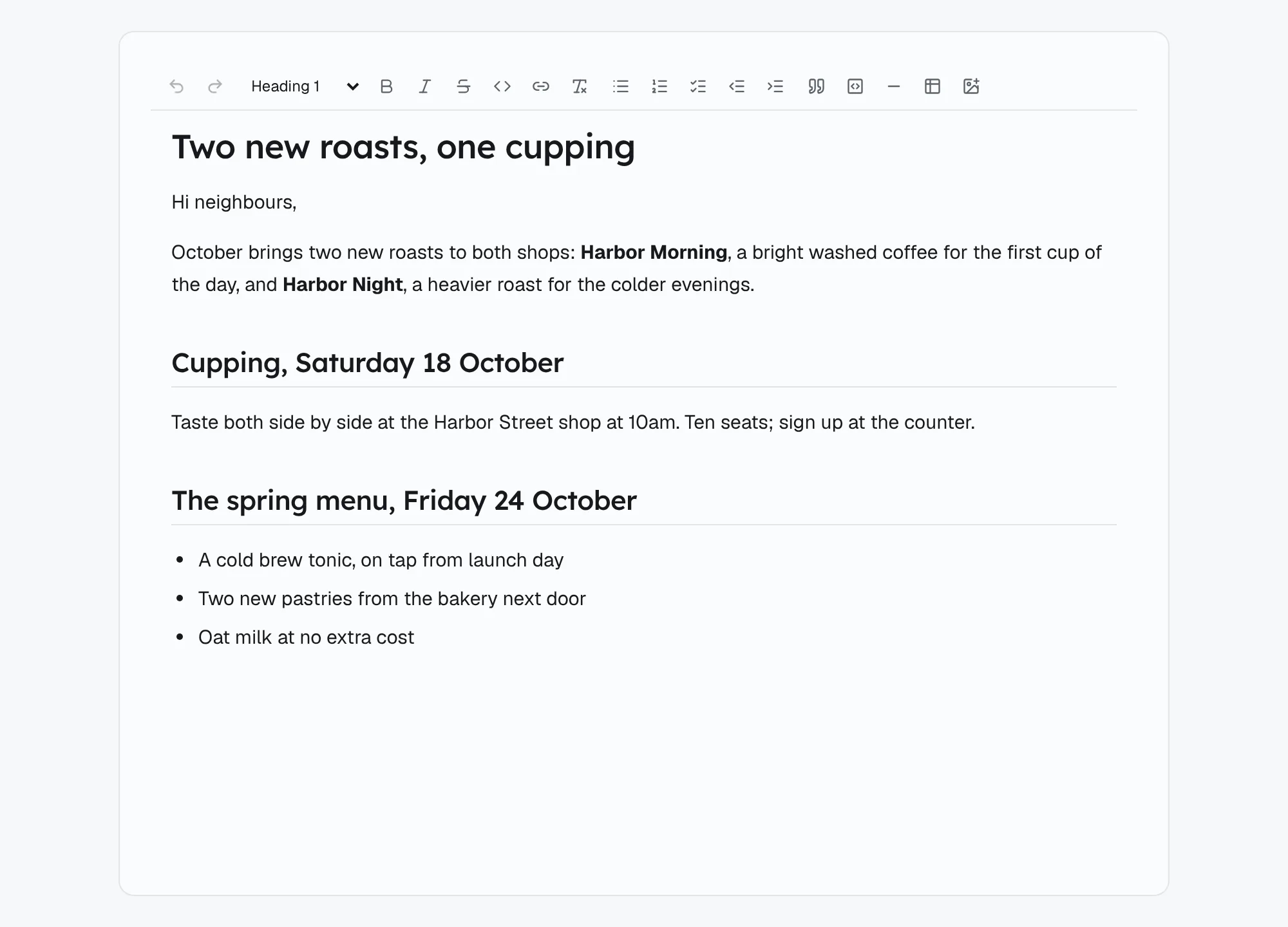This screenshot has width=1288, height=927.
Task: Click bullet 'Oat milk at no extra cost'
Action: pyautogui.click(x=306, y=637)
